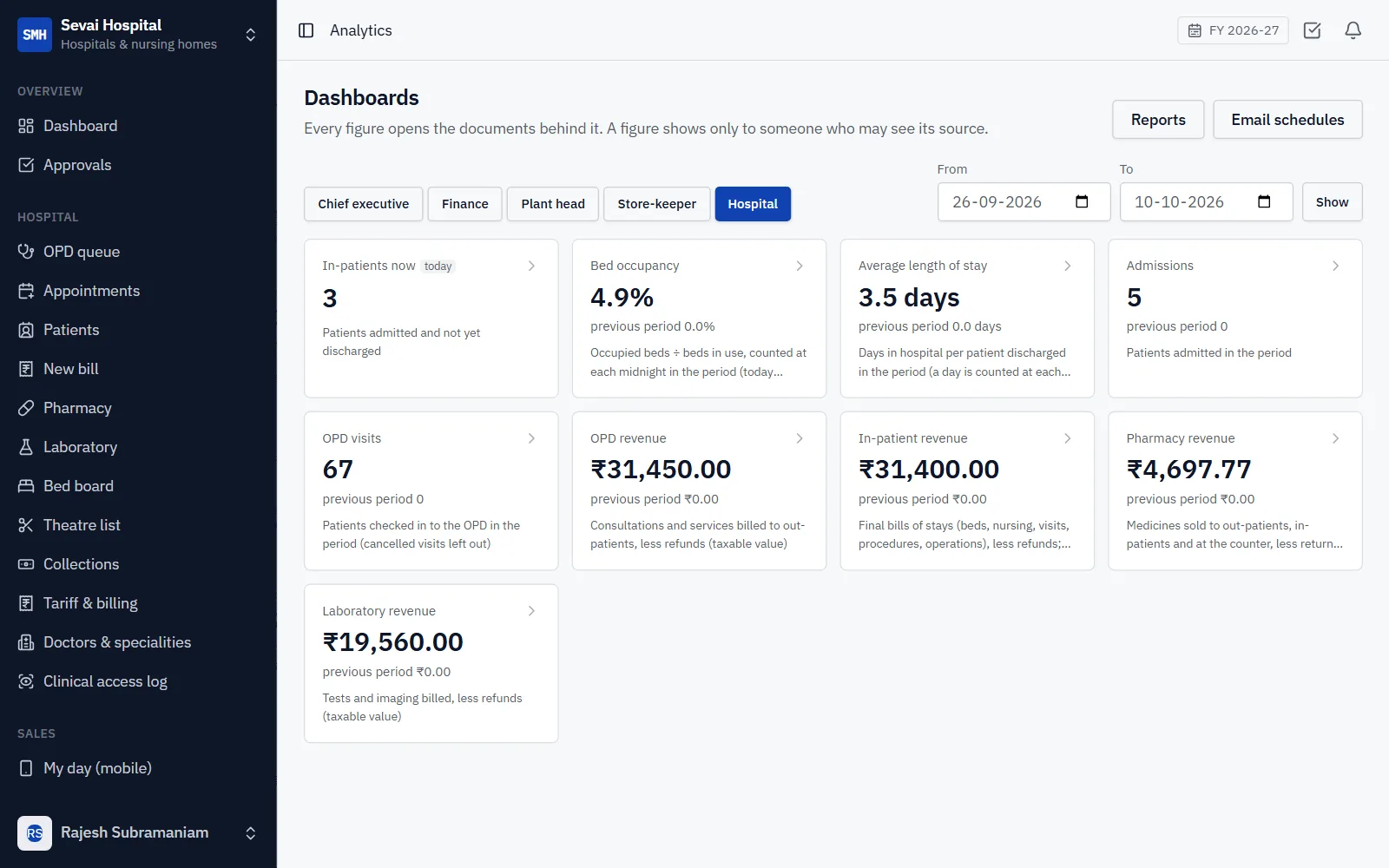Open the Laboratory revenue card chevron
This screenshot has height=868, width=1389.
(531, 611)
